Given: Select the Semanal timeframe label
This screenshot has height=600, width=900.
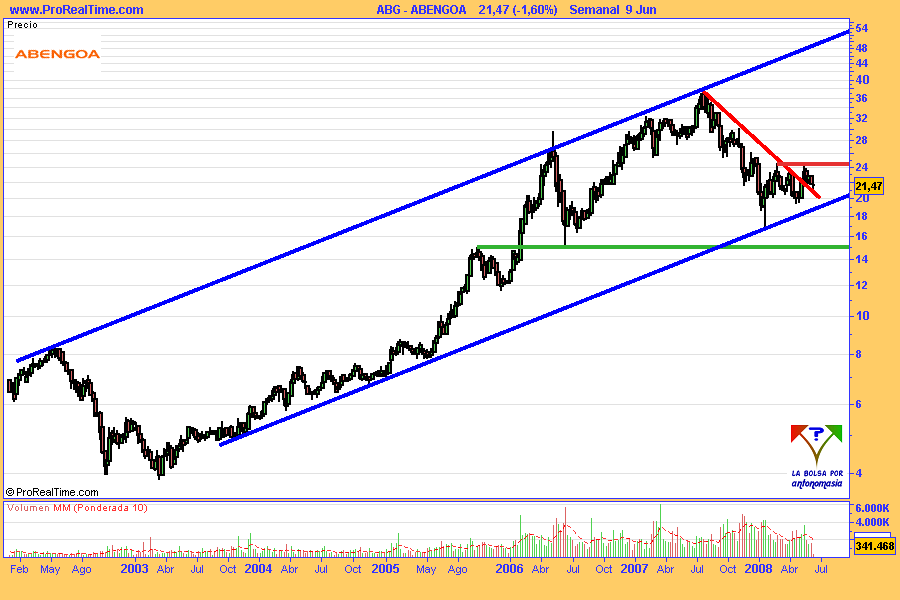Looking at the screenshot, I should [x=594, y=10].
